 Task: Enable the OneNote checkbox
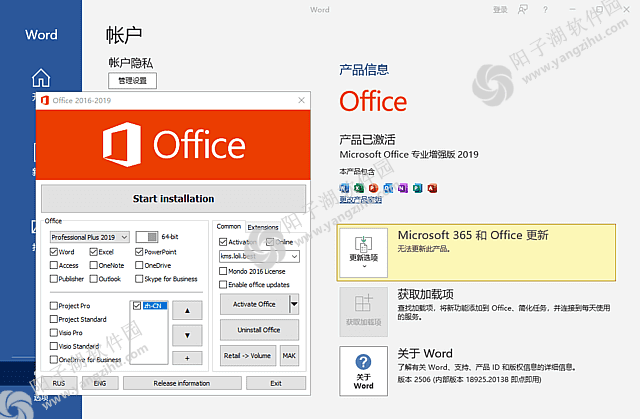coord(93,265)
